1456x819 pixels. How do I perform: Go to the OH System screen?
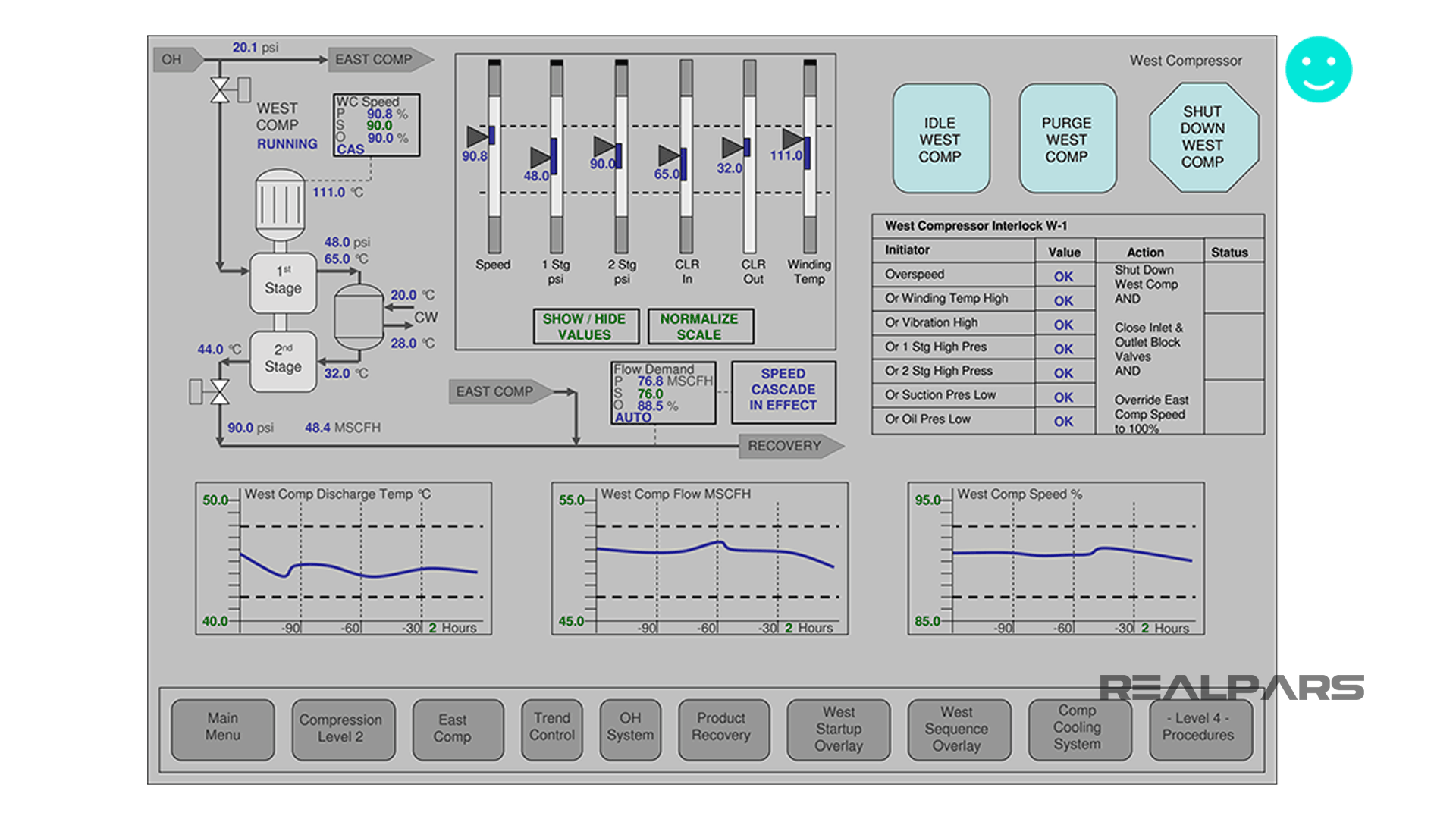click(x=630, y=729)
